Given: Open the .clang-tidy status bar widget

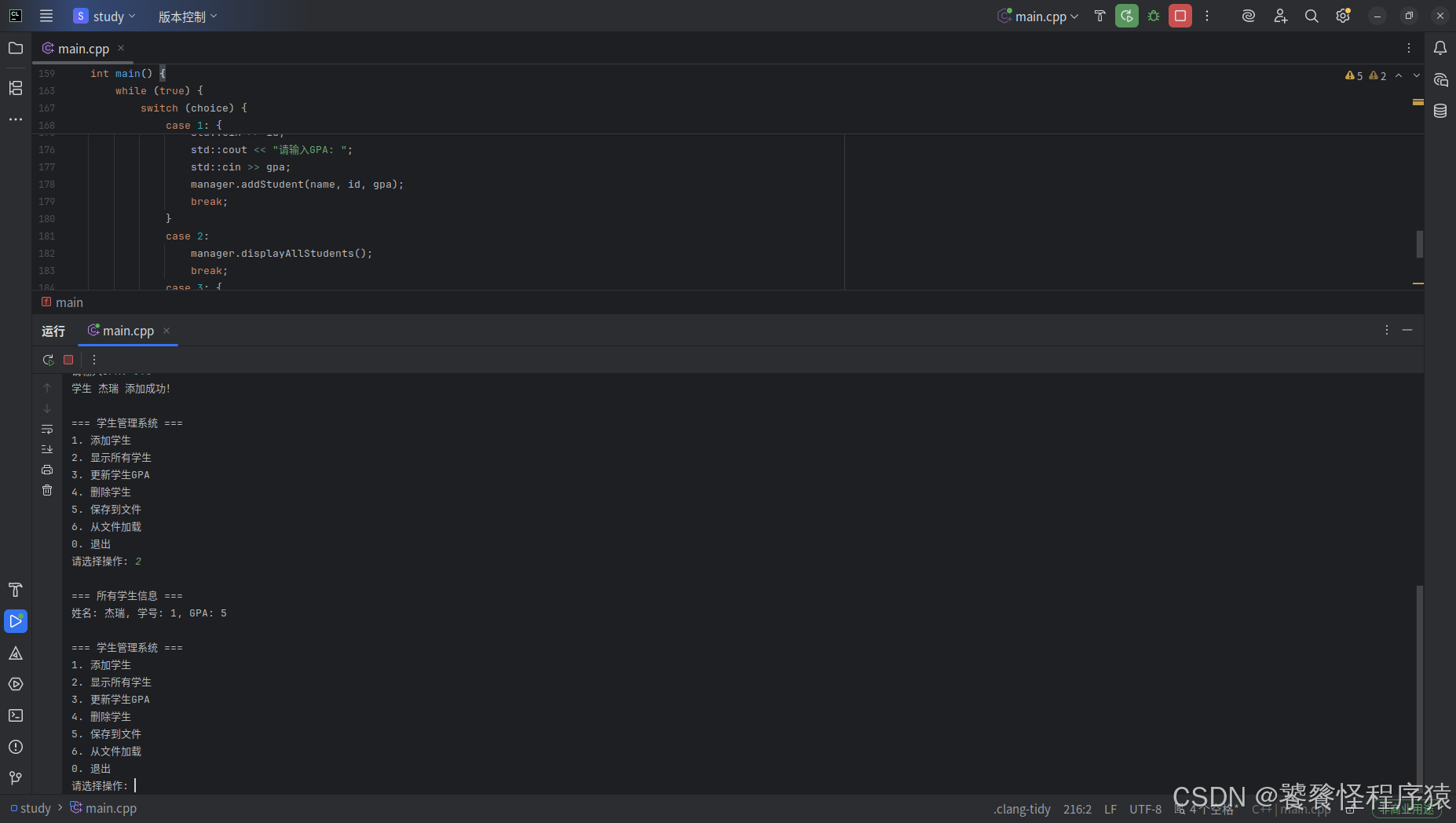Looking at the screenshot, I should (1022, 809).
